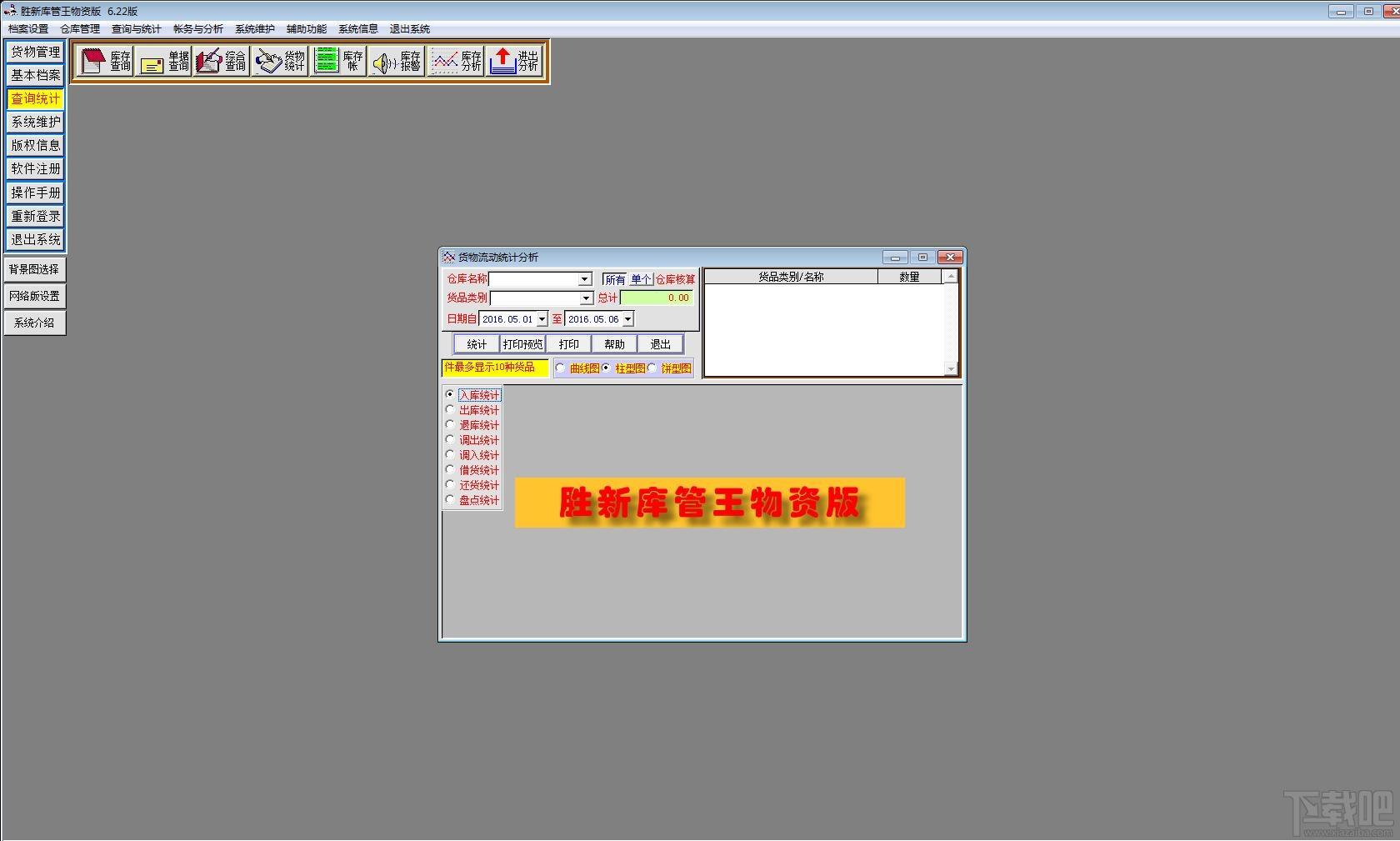This screenshot has width=1400, height=841.
Task: Open the 库存报警 inventory alarm tool
Action: (397, 61)
